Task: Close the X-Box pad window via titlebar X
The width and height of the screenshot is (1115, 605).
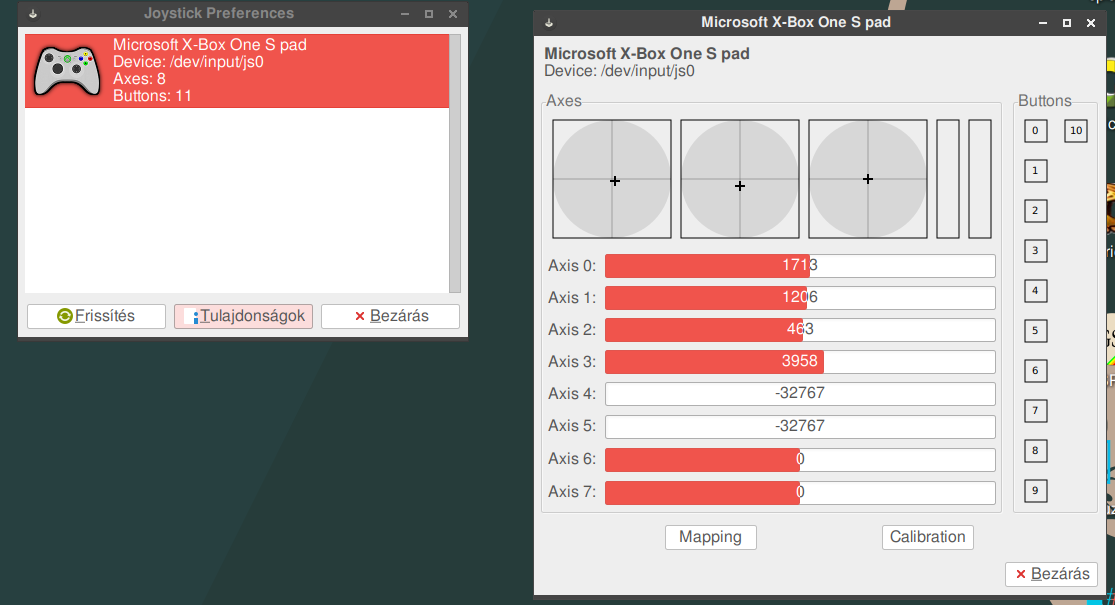Action: (x=1091, y=23)
